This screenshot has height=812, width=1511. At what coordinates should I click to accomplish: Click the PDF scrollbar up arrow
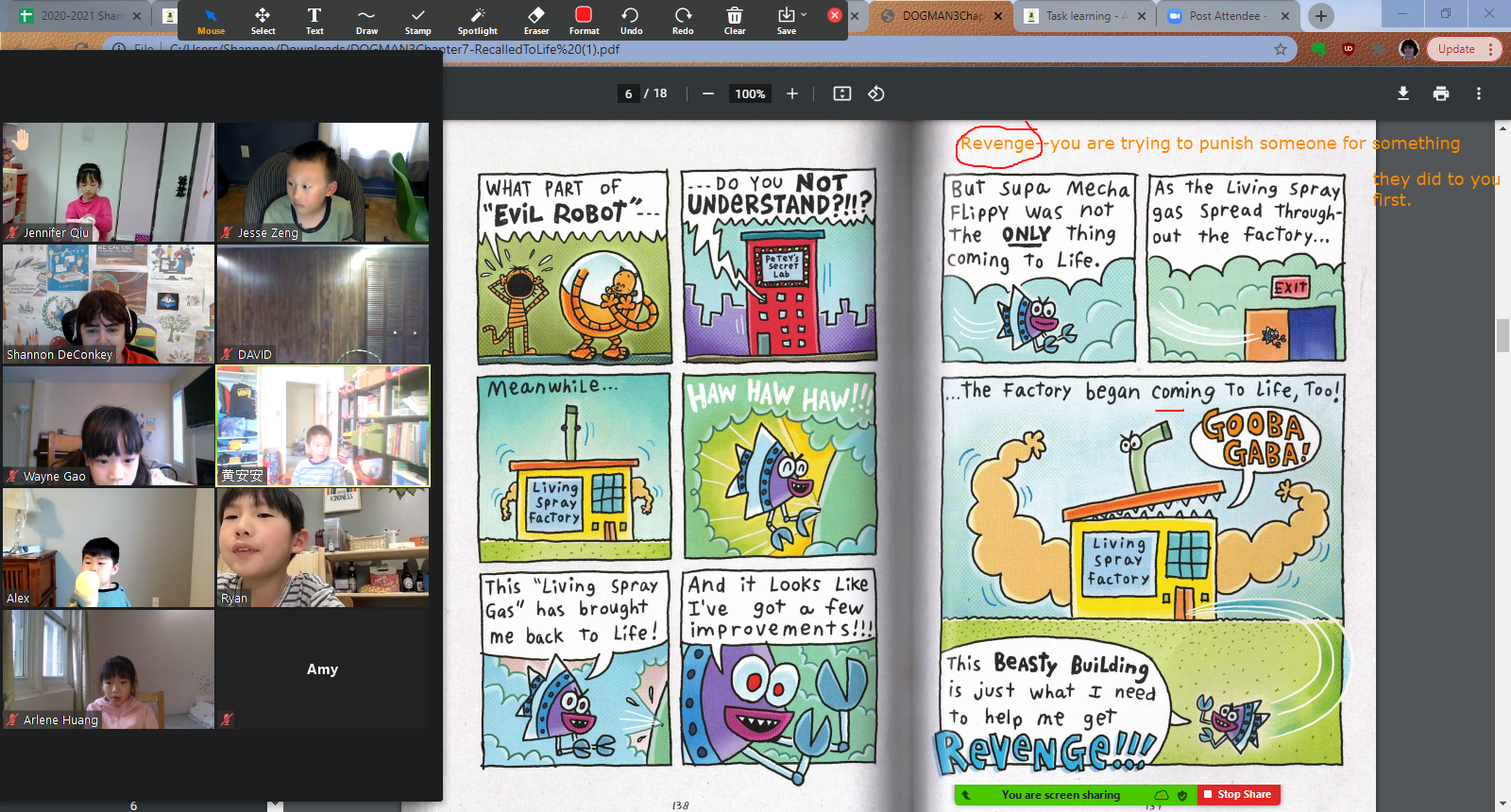click(x=1503, y=127)
